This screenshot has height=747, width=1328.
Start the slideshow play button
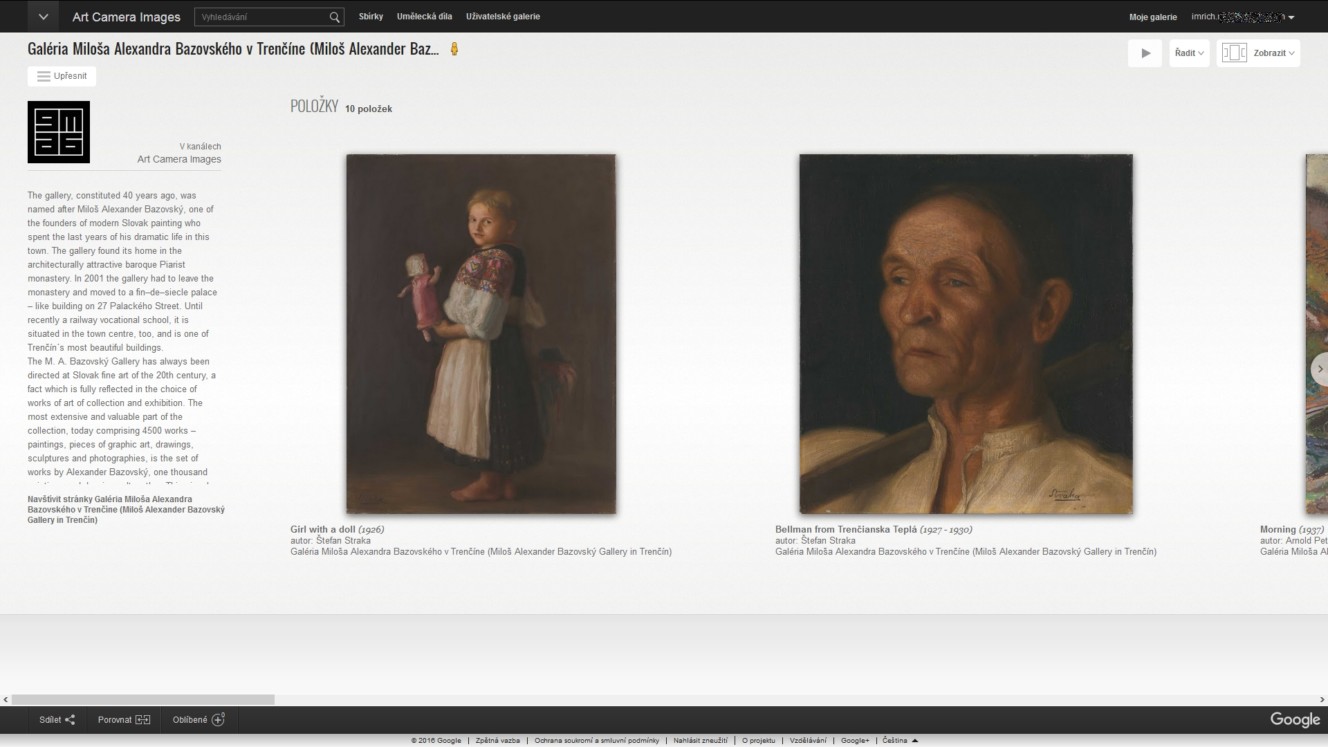tap(1145, 53)
